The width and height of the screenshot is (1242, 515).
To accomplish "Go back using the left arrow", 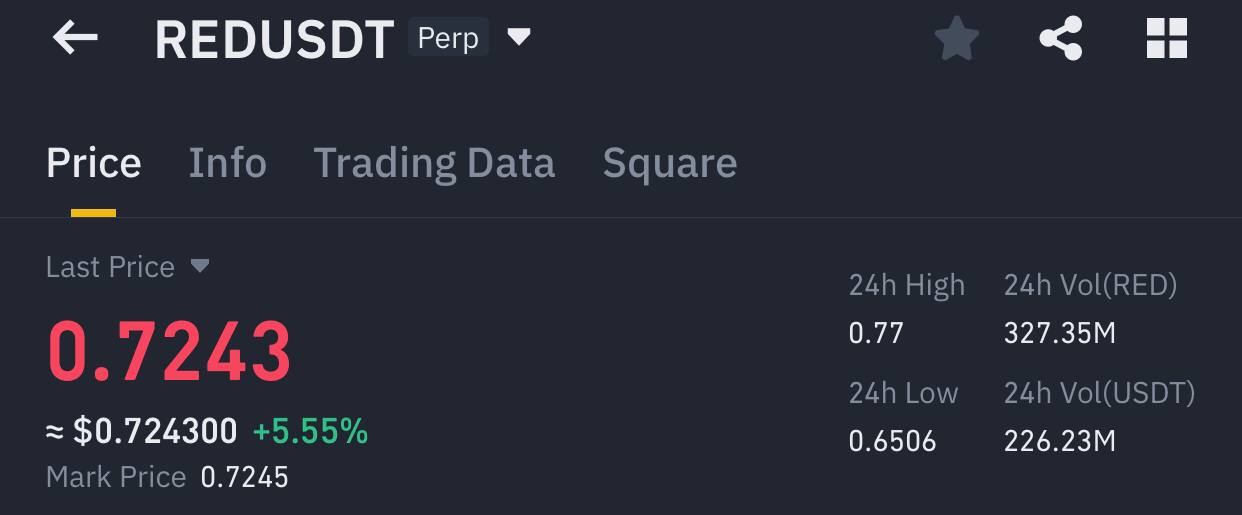I will click(x=75, y=39).
